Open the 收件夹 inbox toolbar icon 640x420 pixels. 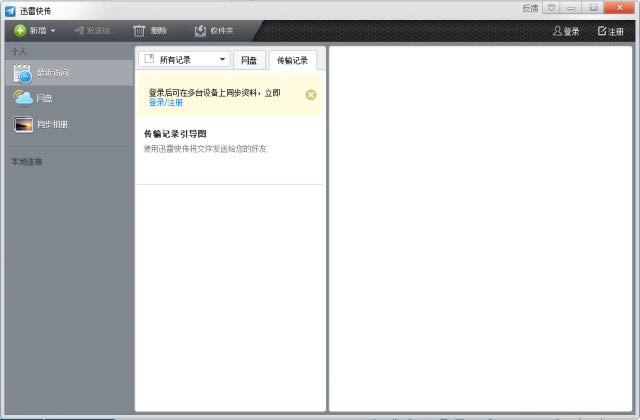[x=200, y=31]
